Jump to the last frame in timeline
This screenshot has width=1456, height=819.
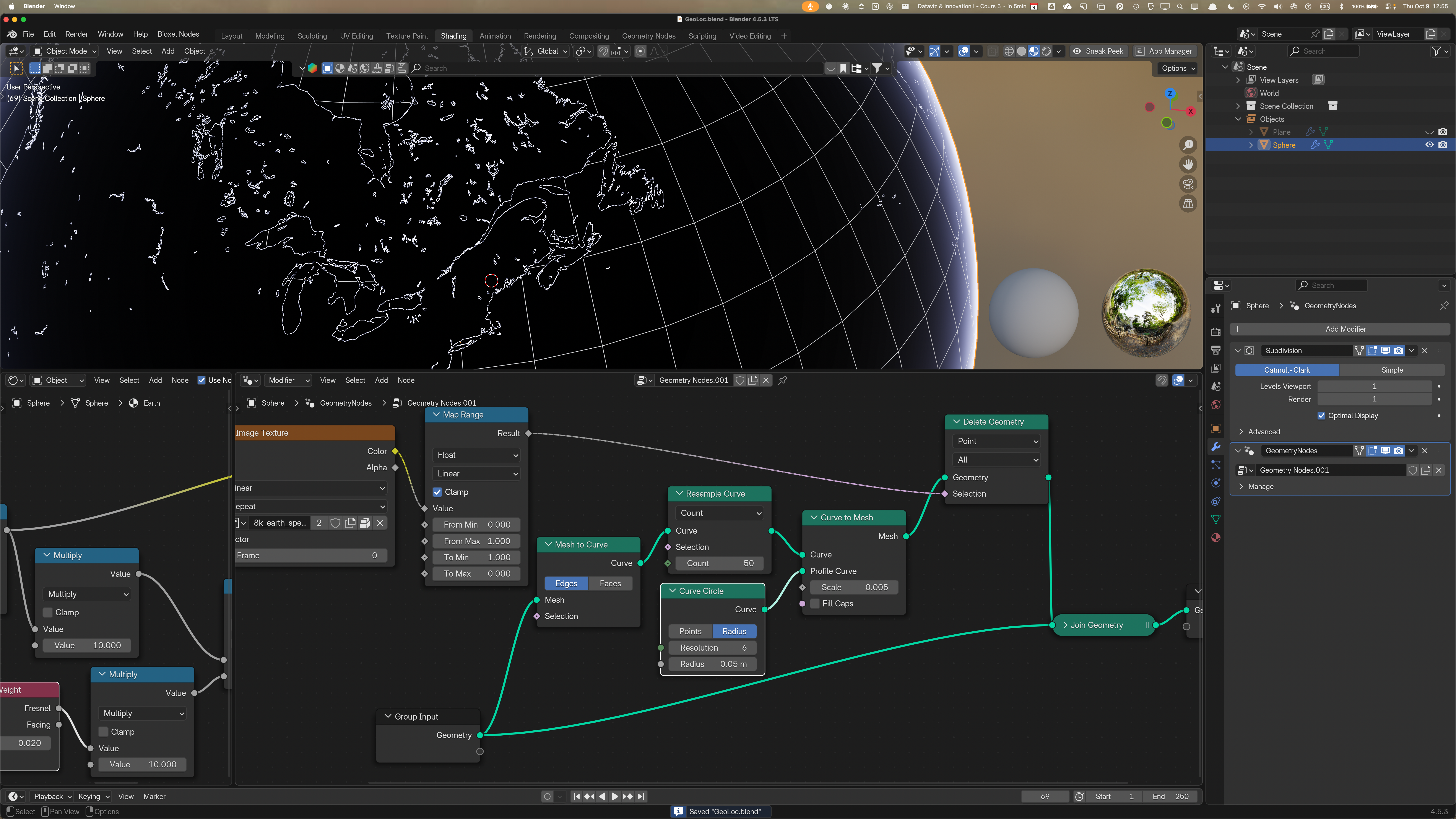tap(641, 796)
